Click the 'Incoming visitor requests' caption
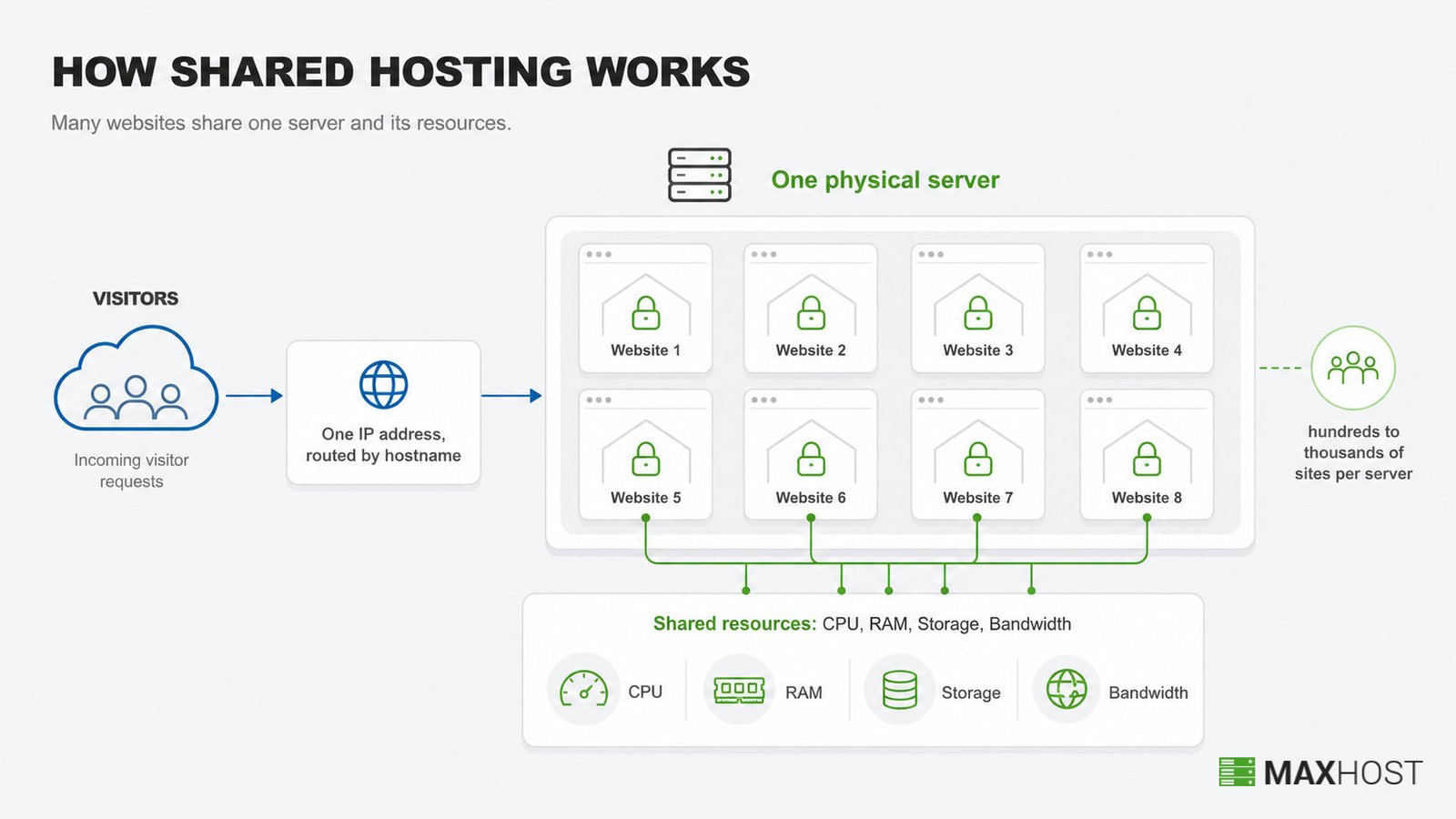 click(132, 470)
